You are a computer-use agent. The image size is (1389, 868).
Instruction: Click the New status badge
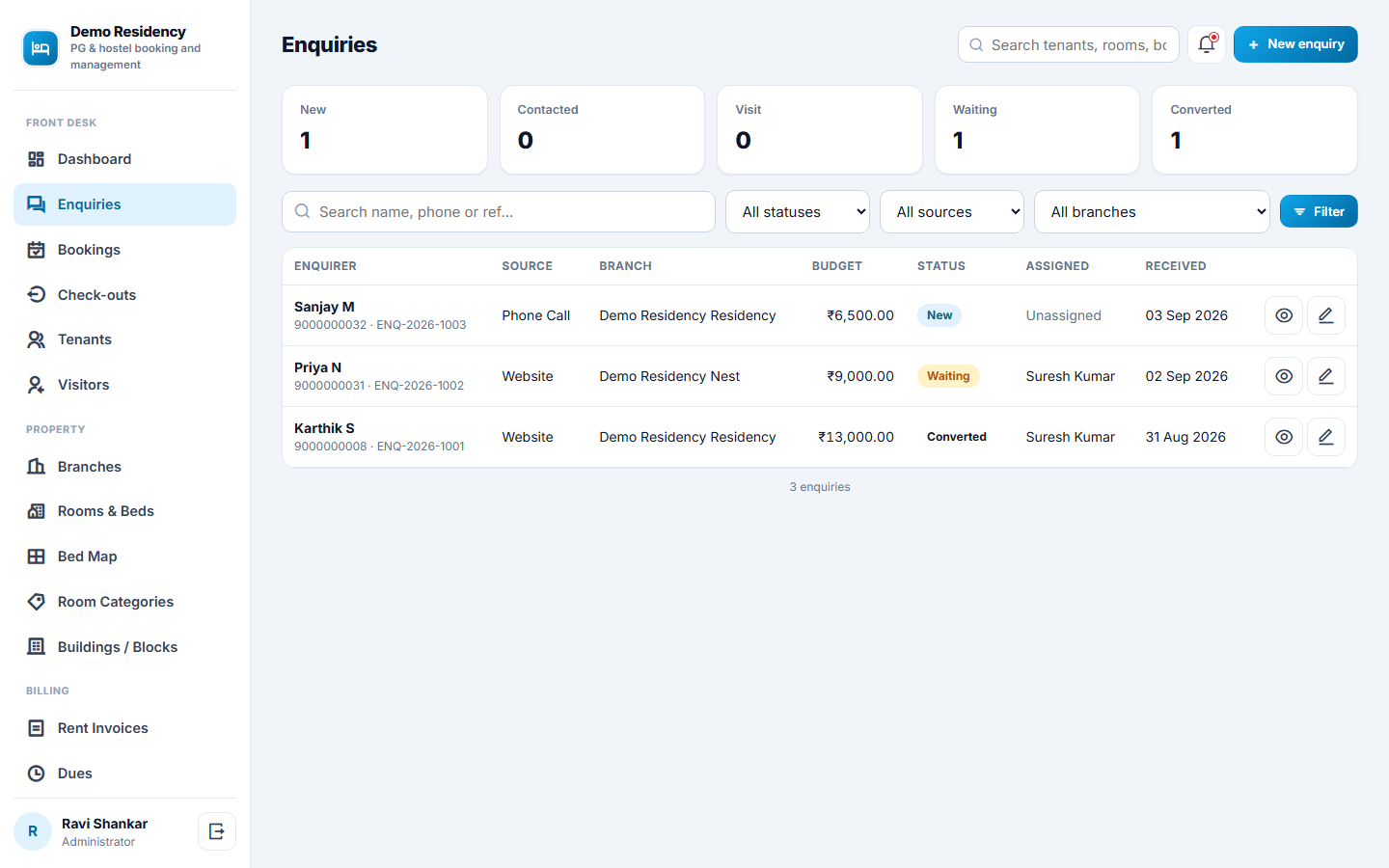point(940,315)
